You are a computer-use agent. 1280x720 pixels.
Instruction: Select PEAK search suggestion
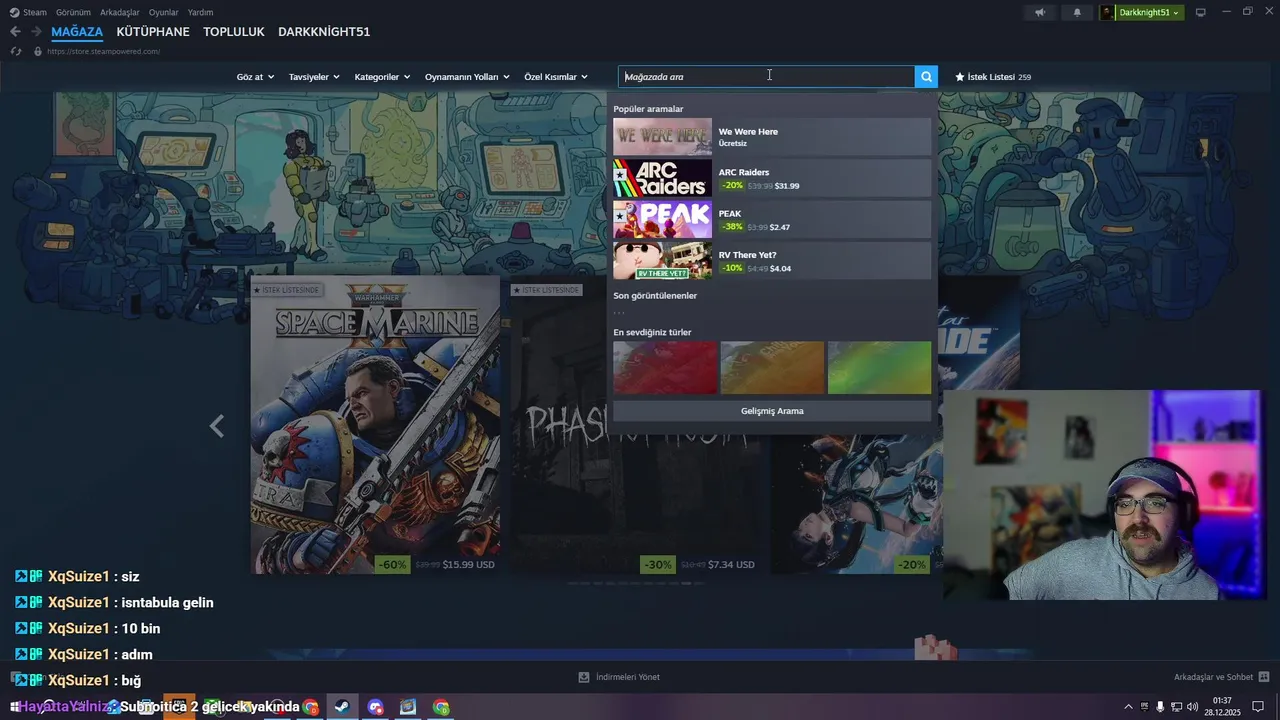(x=771, y=219)
